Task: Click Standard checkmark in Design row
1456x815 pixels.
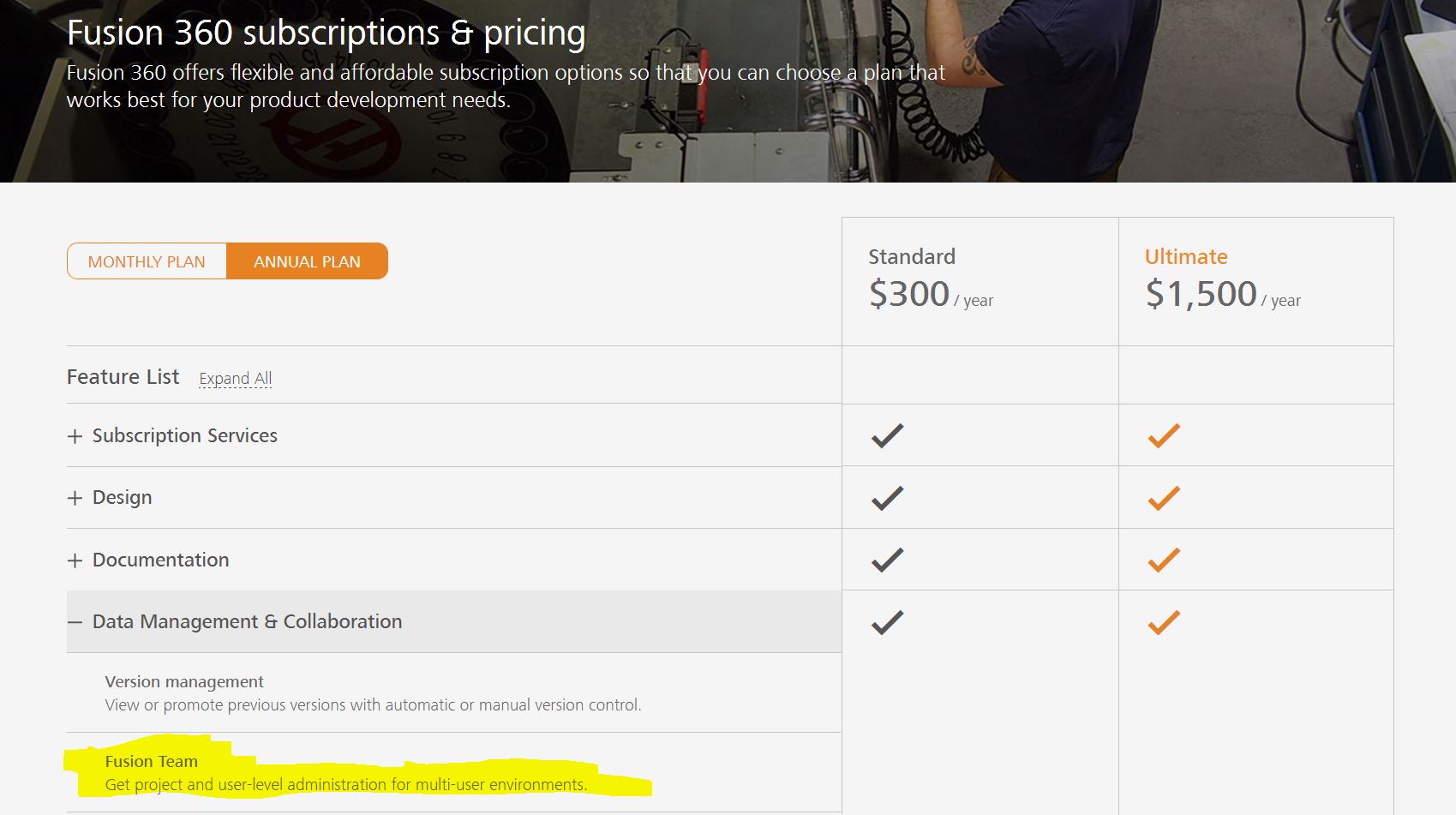Action: pyautogui.click(x=887, y=498)
